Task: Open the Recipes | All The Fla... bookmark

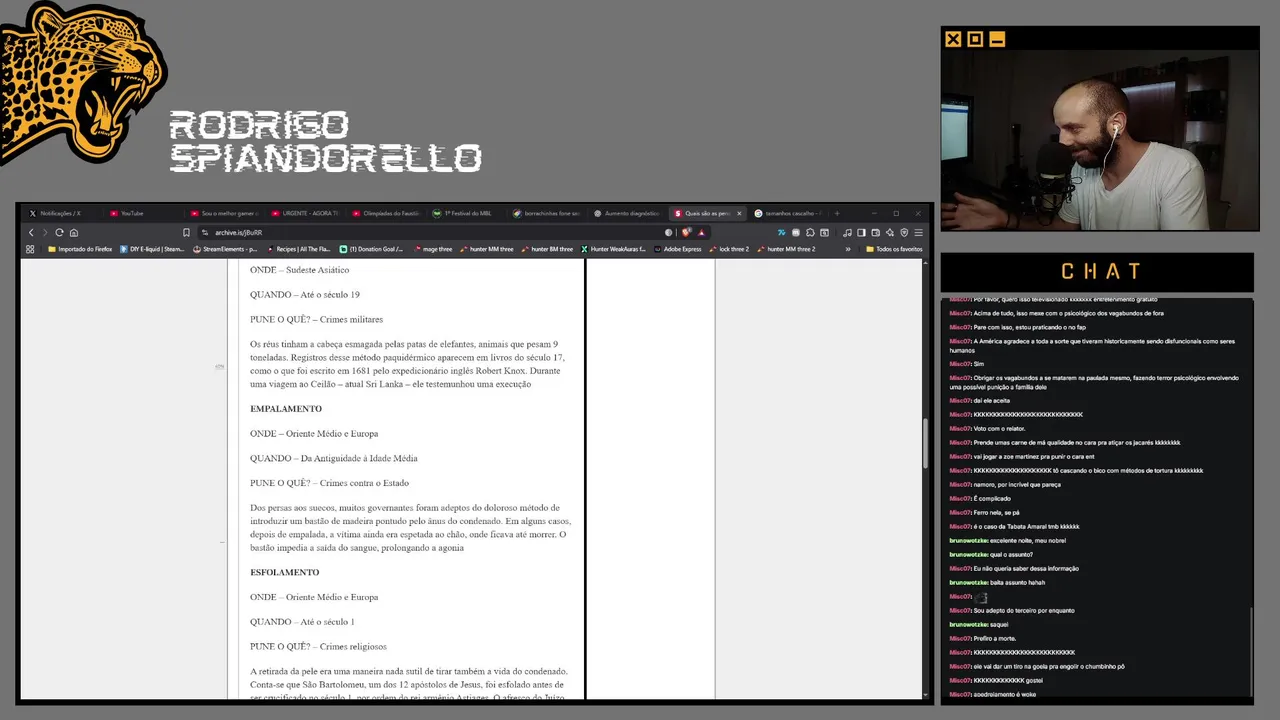Action: pyautogui.click(x=298, y=249)
